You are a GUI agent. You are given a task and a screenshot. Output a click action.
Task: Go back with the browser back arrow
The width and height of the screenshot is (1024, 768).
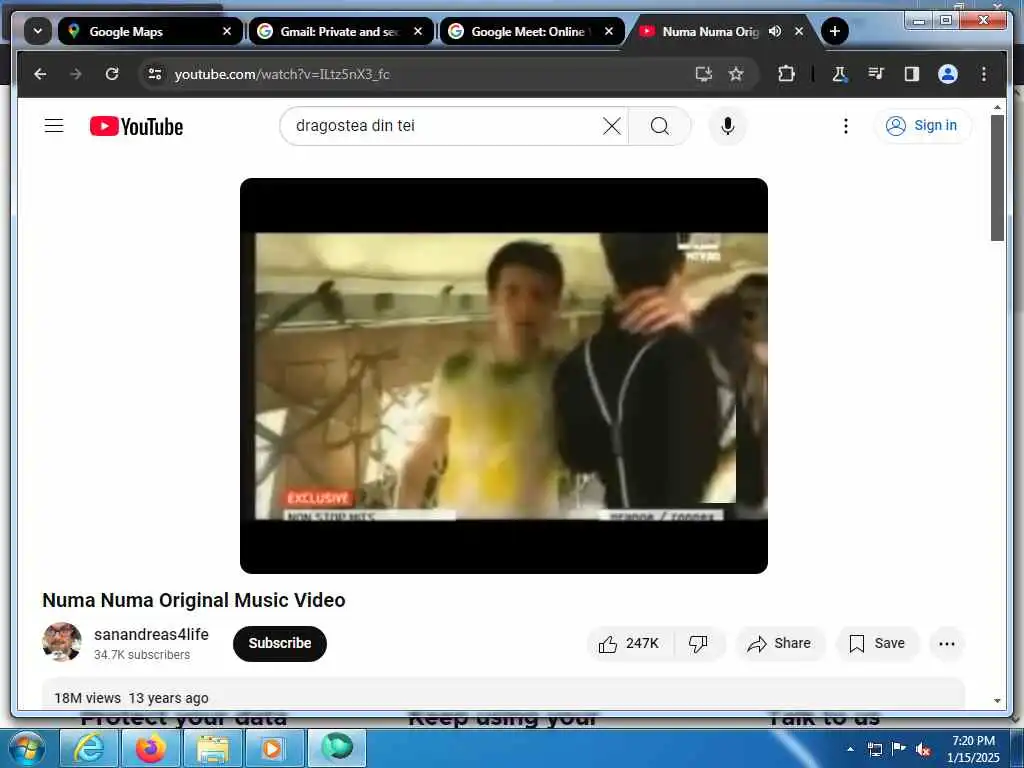pyautogui.click(x=40, y=74)
